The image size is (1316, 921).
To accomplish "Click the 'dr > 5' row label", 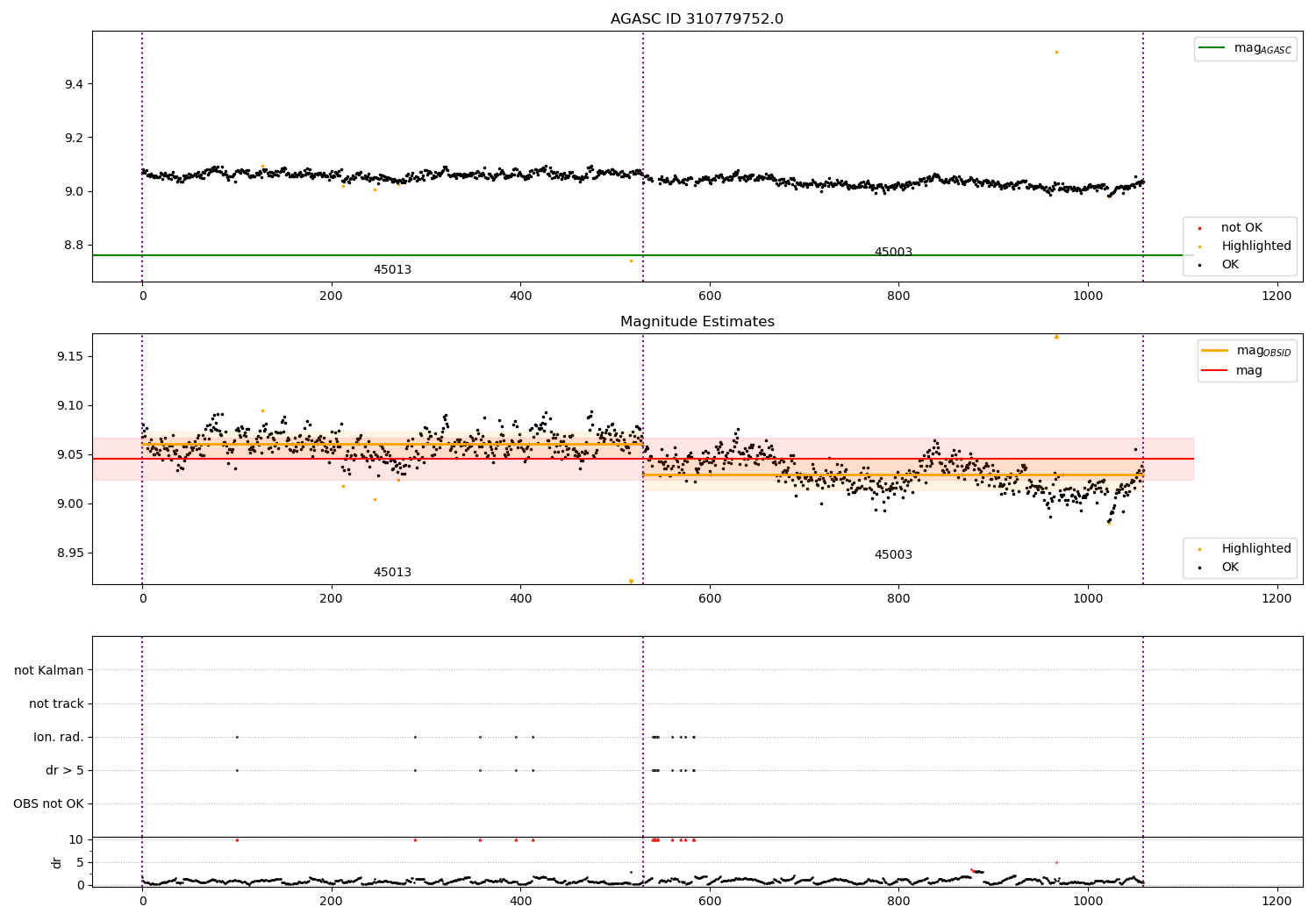I will pyautogui.click(x=65, y=771).
